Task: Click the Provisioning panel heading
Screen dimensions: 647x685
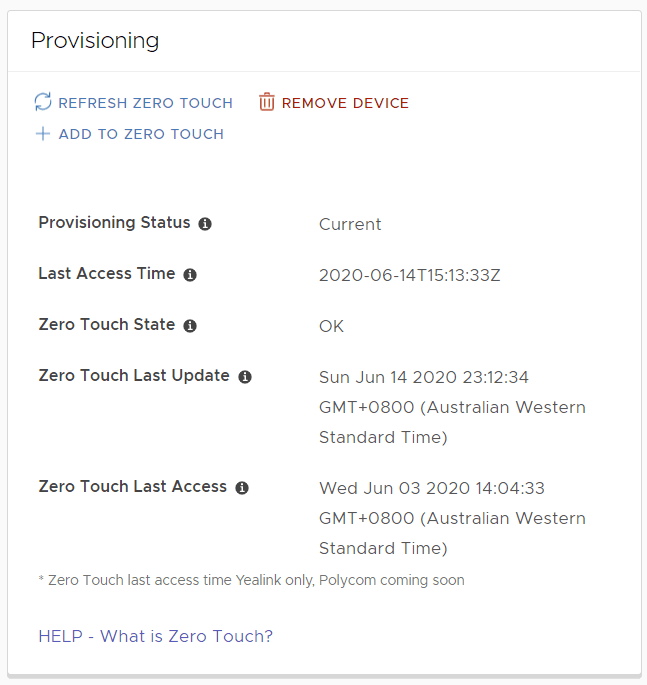Action: (x=95, y=41)
